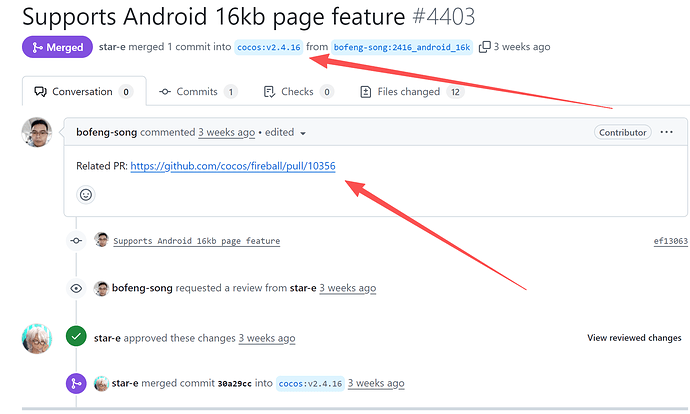Open the fireball pull 10356 link
This screenshot has height=414, width=690.
232,166
